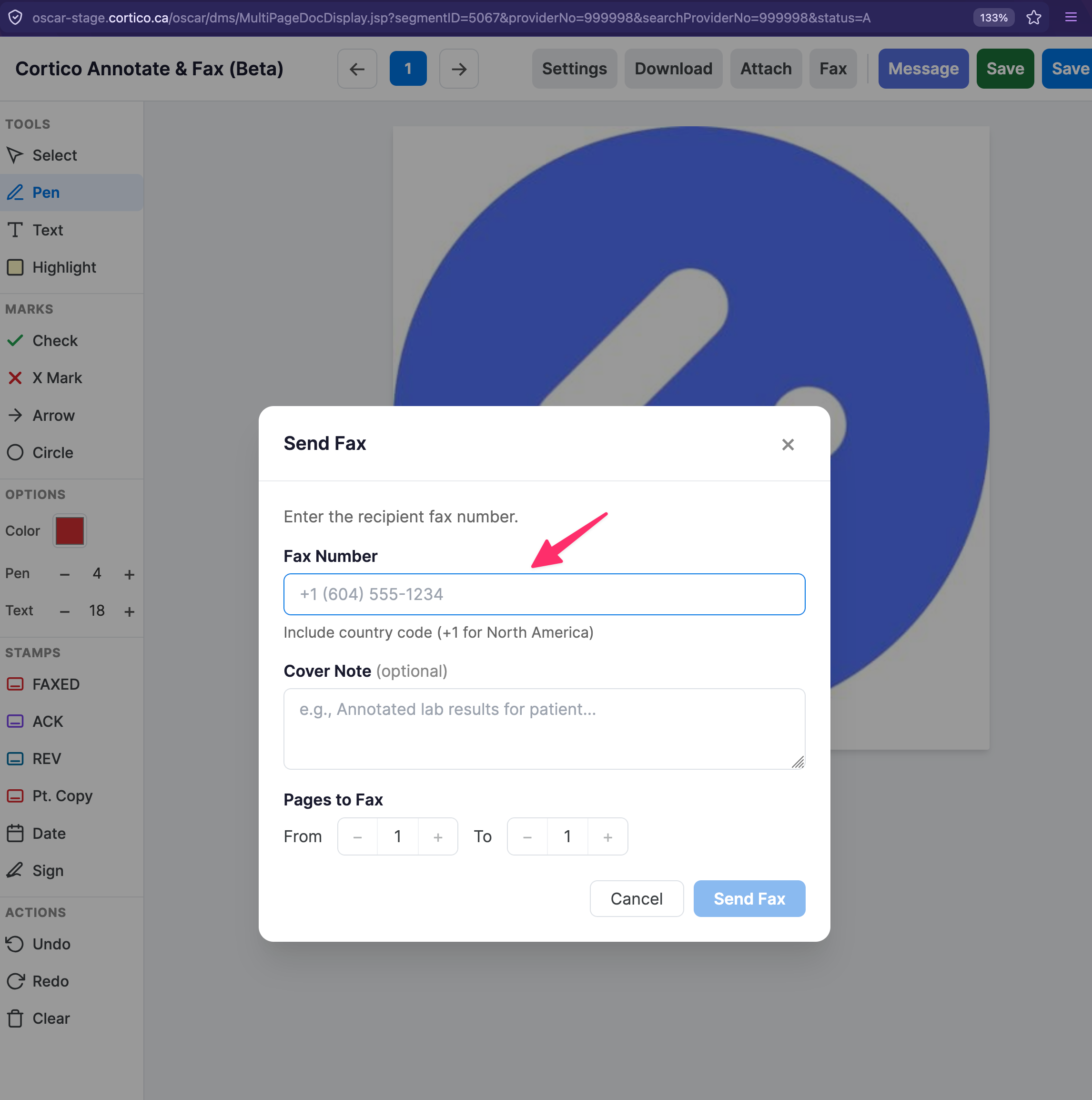Apply the ACK stamp
This screenshot has width=1092, height=1100.
click(71, 722)
